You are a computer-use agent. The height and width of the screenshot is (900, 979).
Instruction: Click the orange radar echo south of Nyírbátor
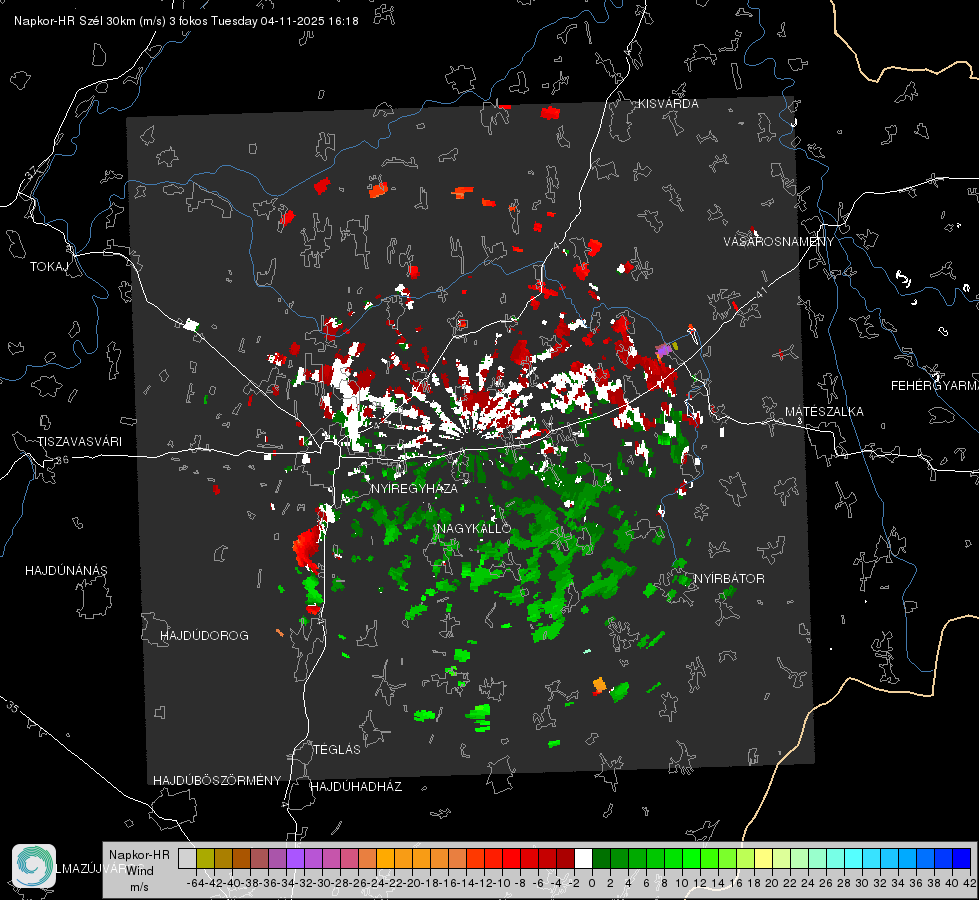click(x=599, y=685)
